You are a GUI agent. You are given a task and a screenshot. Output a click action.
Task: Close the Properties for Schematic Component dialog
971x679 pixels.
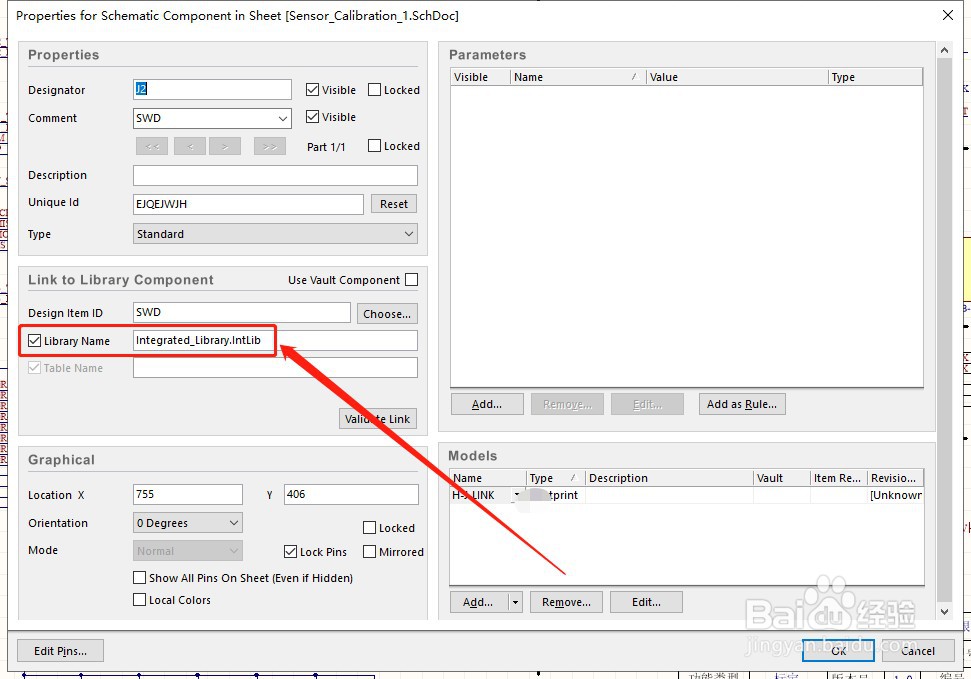tap(947, 15)
